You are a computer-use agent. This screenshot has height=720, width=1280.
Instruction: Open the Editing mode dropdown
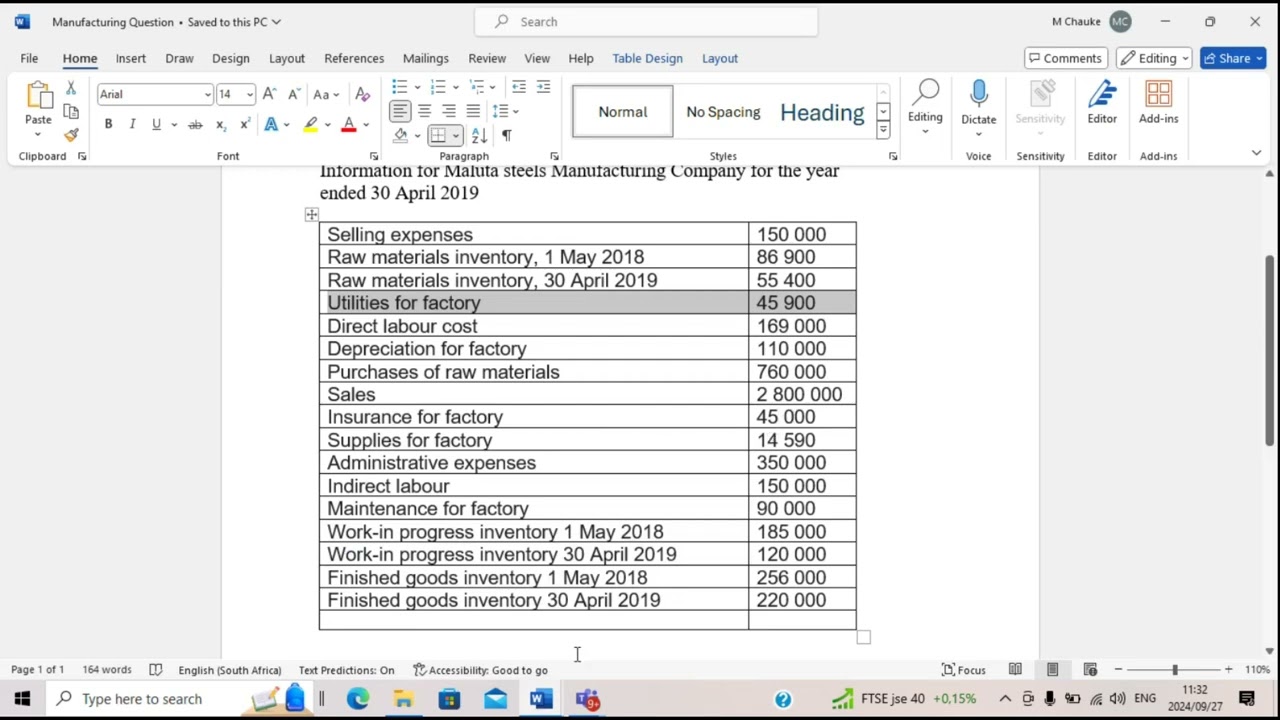pos(1154,58)
